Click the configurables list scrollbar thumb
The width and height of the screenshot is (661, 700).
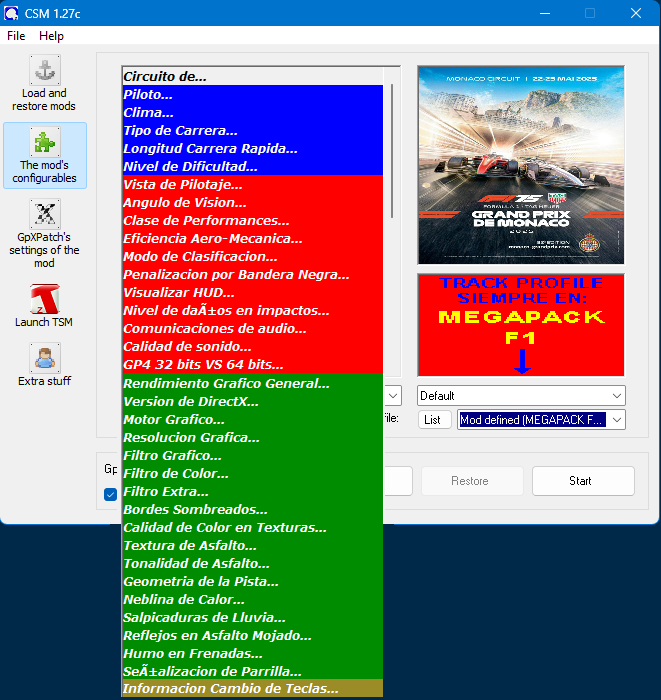(x=392, y=151)
